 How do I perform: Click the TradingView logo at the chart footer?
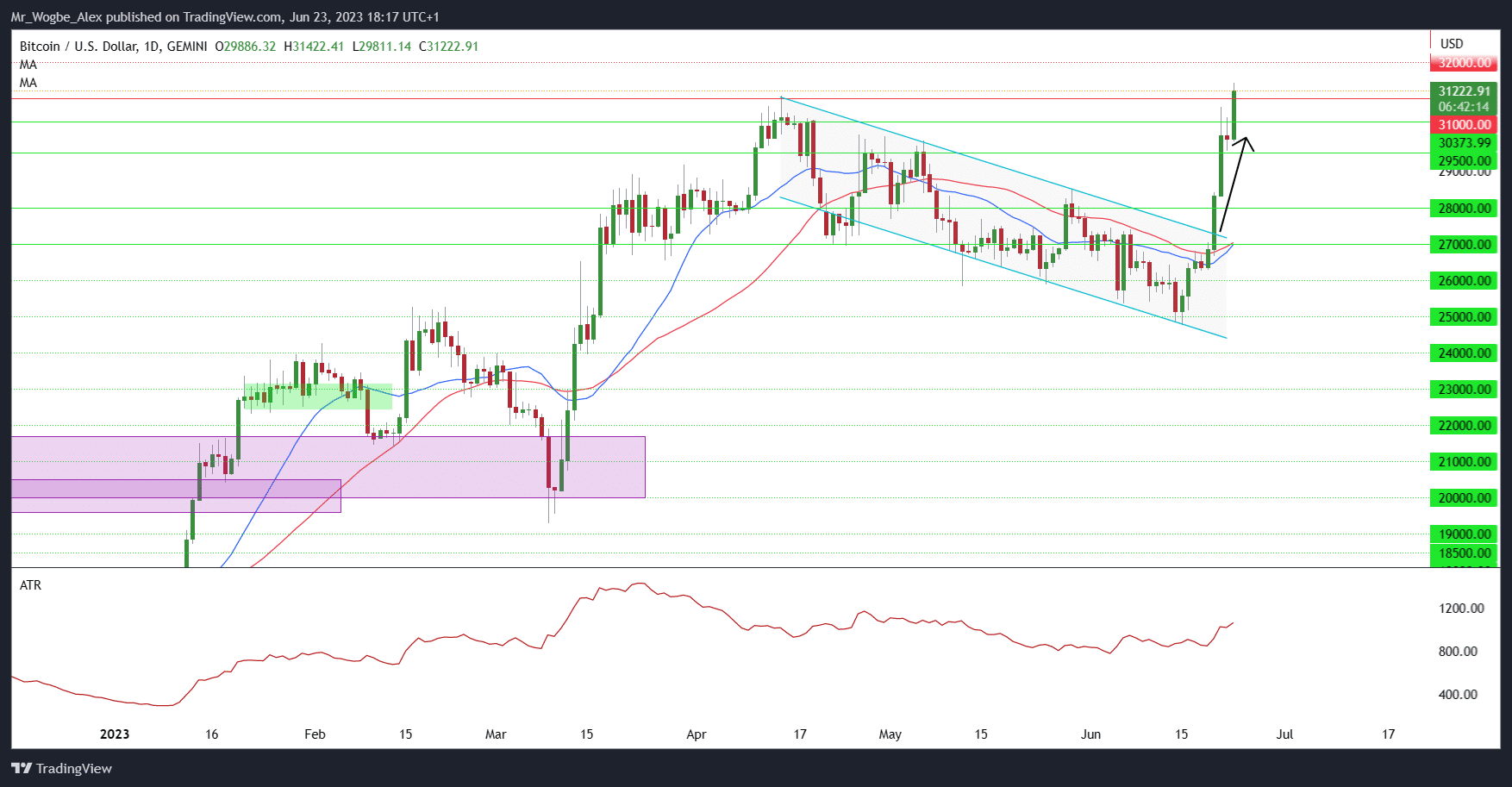[x=62, y=768]
